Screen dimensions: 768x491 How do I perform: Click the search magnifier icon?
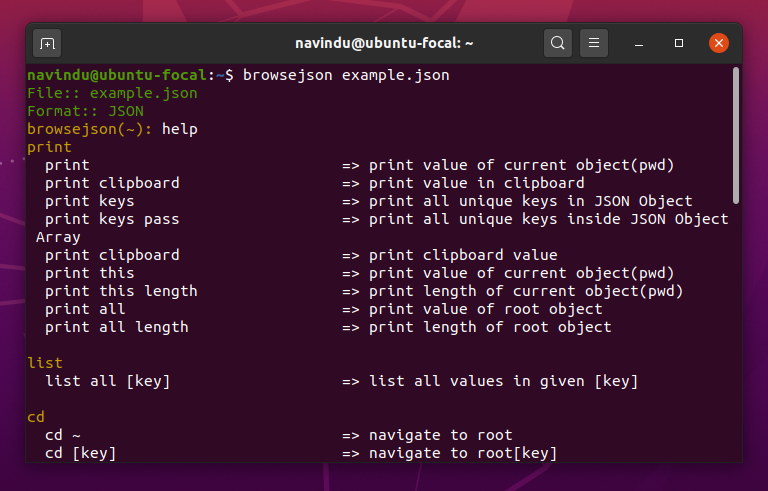click(x=557, y=43)
